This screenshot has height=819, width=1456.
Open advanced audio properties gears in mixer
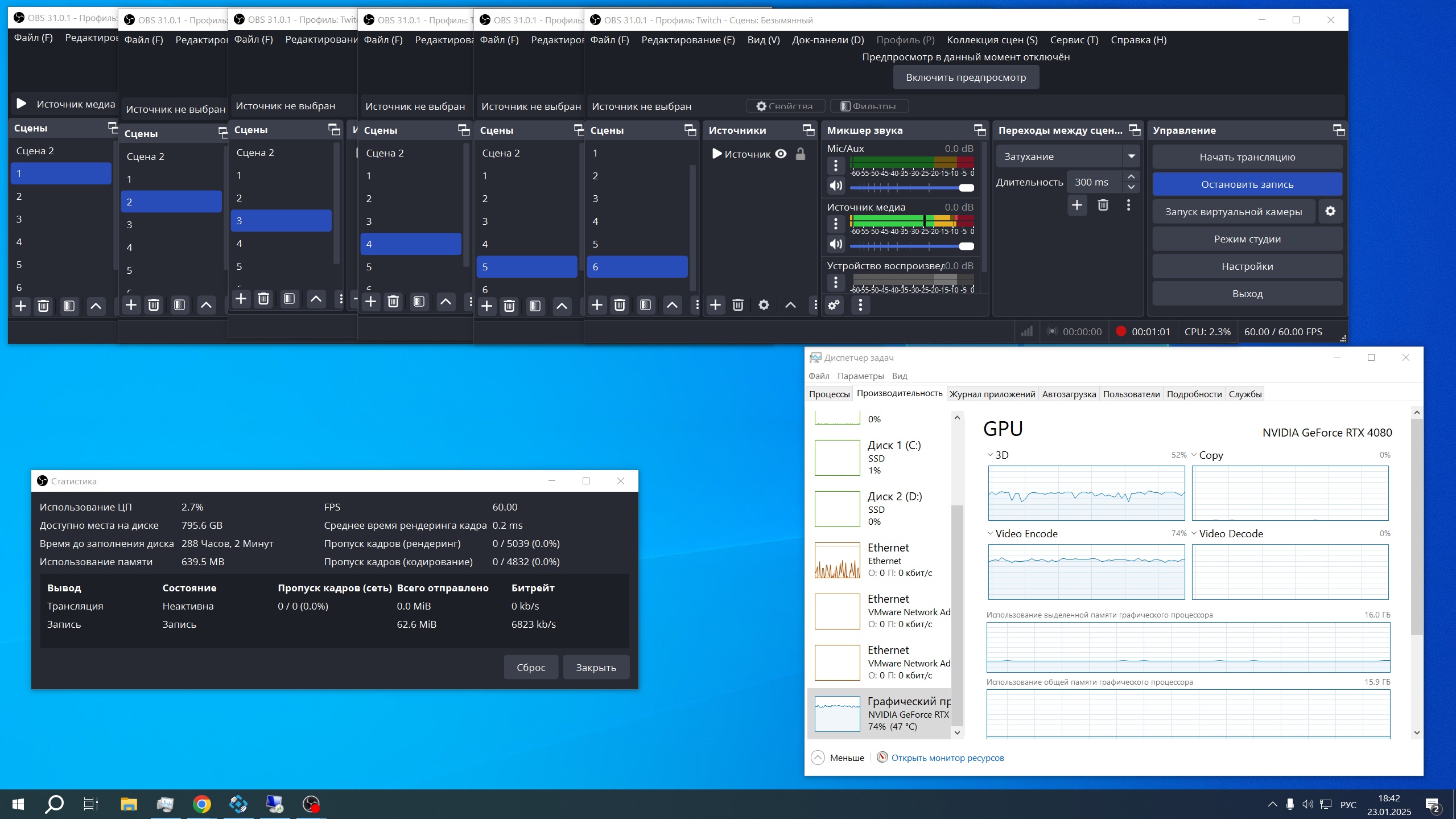(834, 305)
